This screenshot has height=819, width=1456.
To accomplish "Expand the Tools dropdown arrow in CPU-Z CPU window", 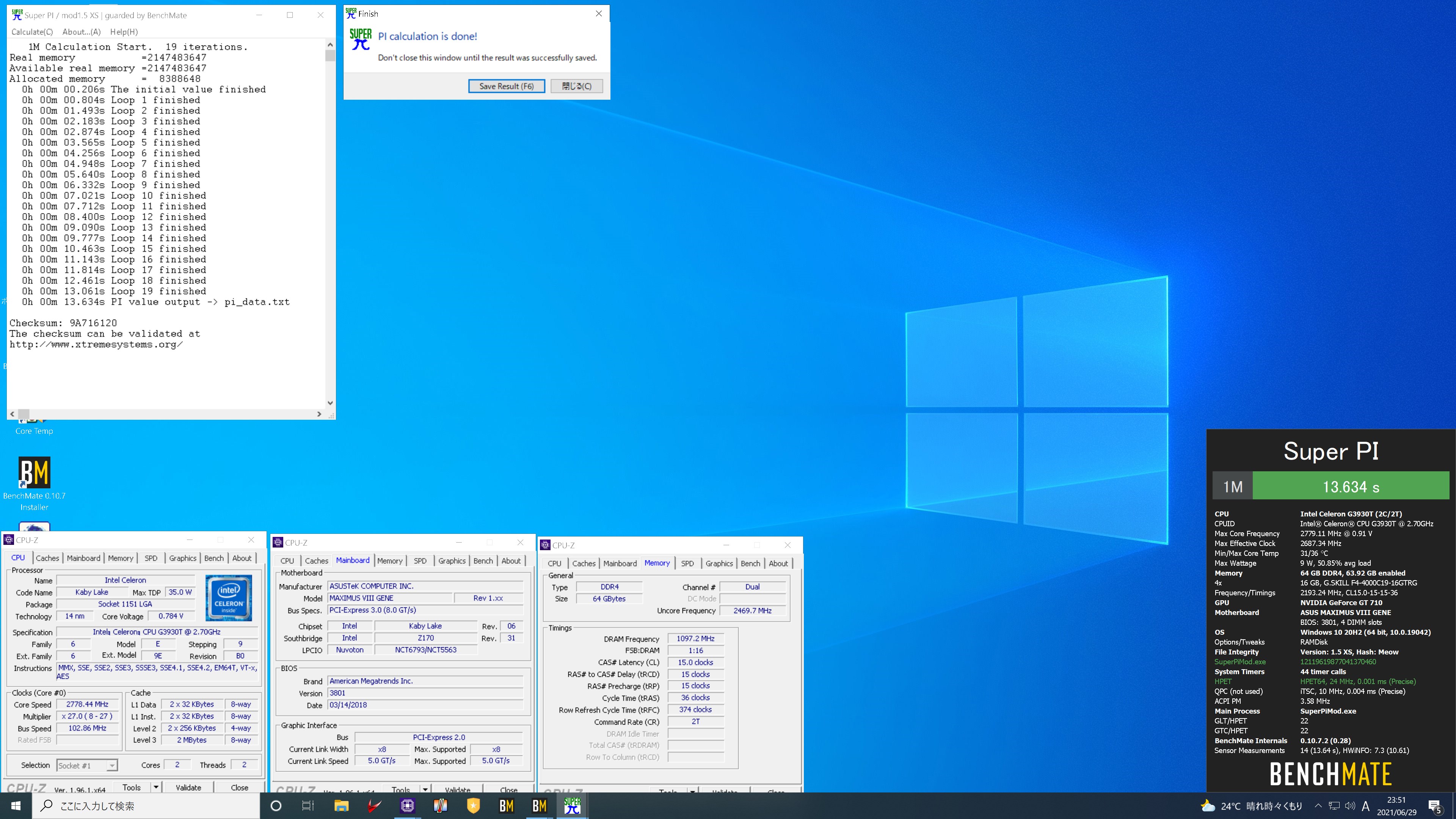I will click(155, 787).
